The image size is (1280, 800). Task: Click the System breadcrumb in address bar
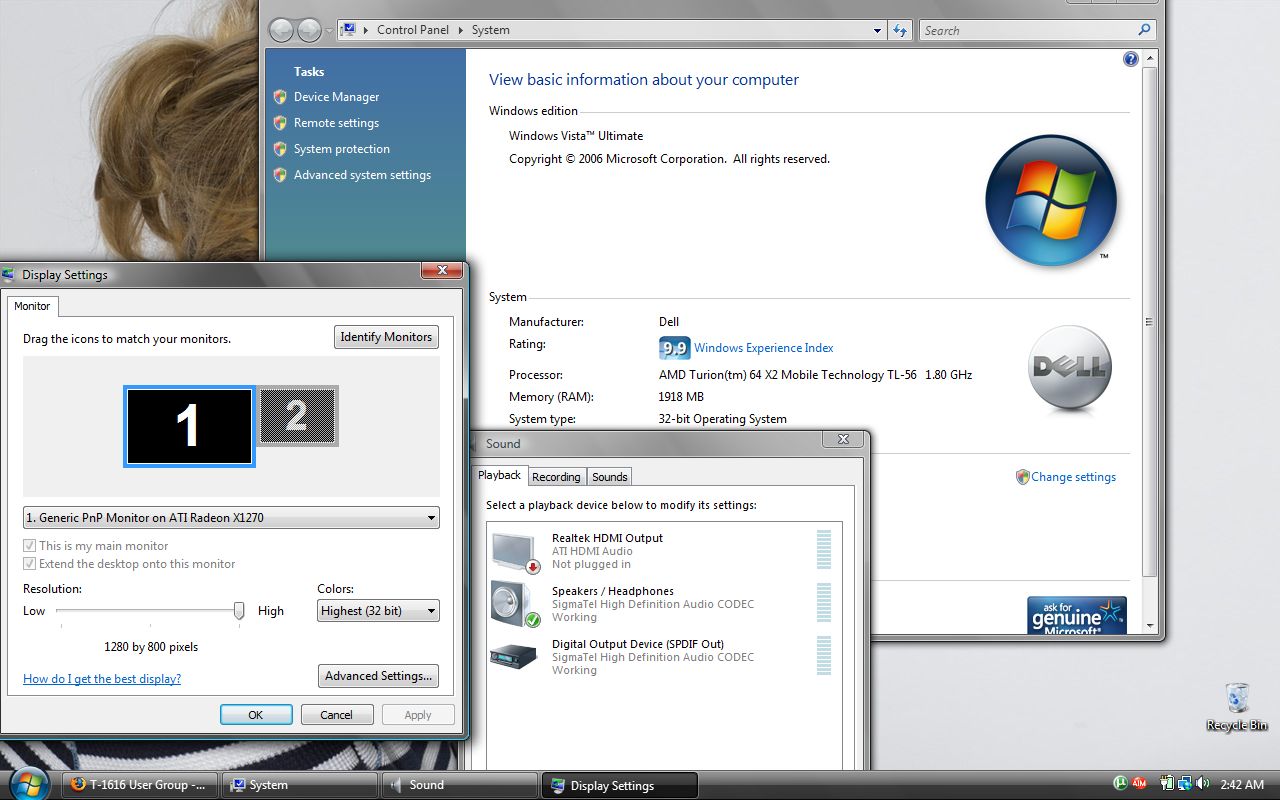(x=491, y=30)
